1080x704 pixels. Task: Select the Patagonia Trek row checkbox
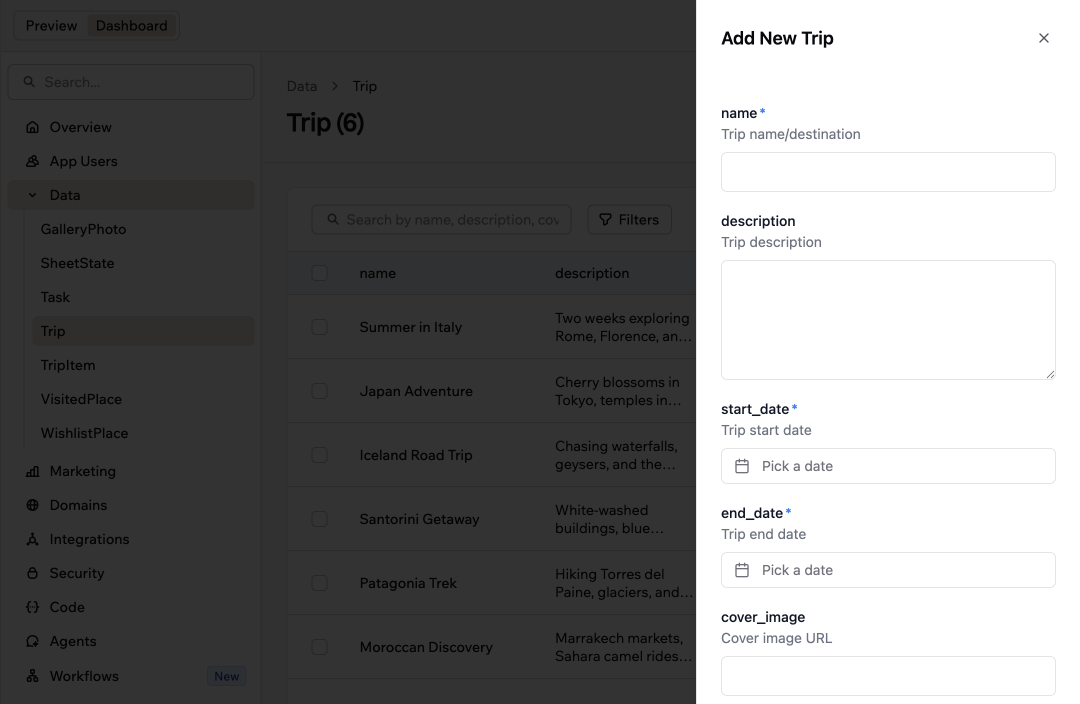(320, 583)
